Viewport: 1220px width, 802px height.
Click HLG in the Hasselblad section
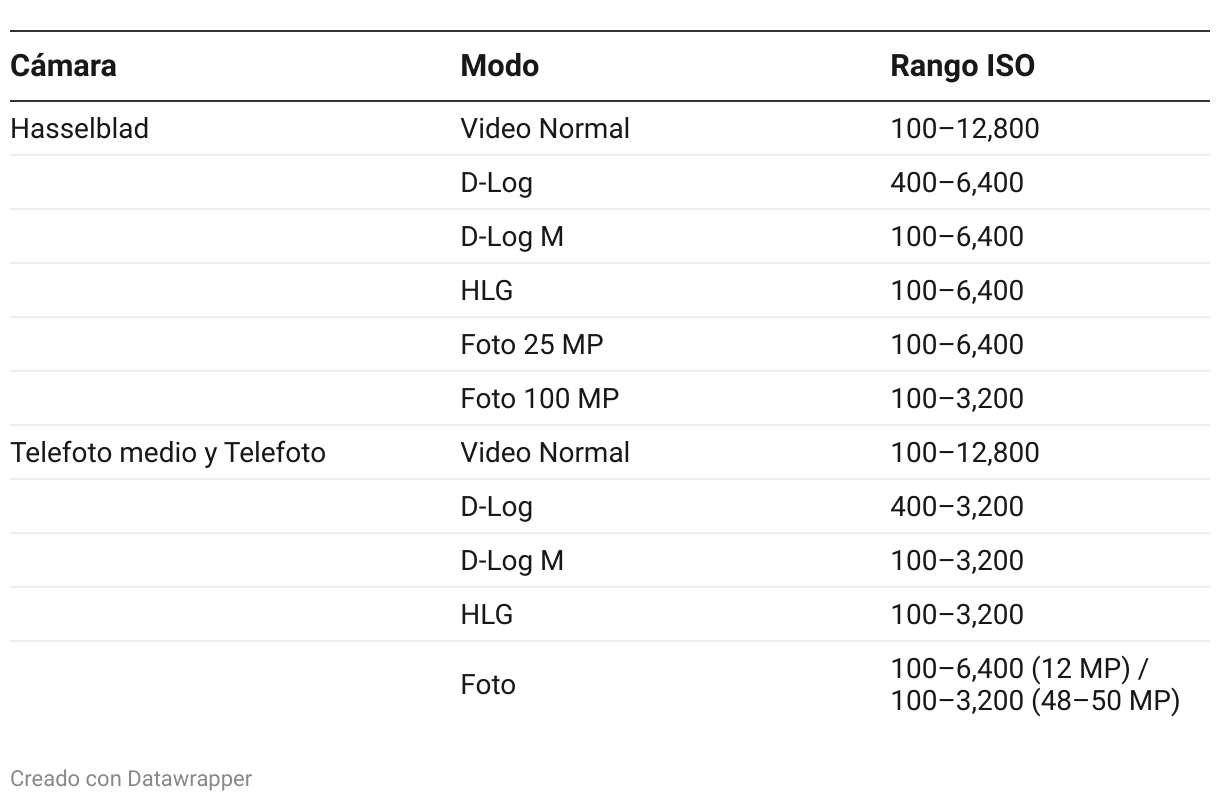487,291
